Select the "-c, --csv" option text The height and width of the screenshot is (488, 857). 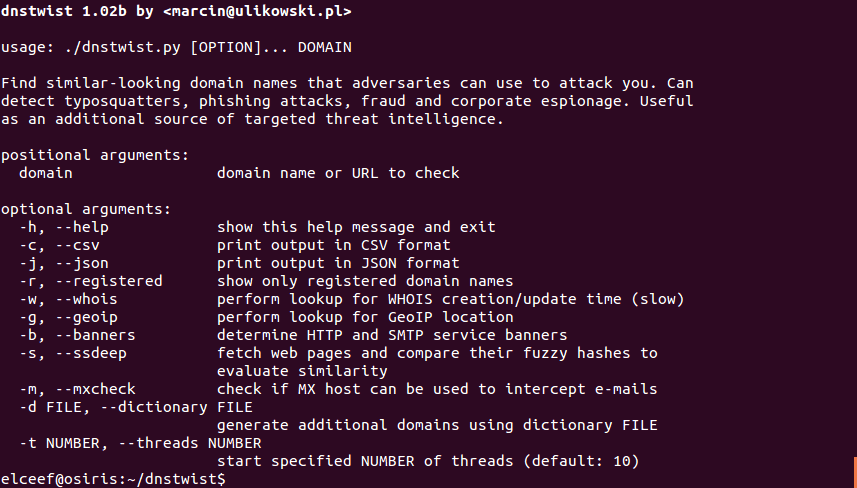[60, 245]
